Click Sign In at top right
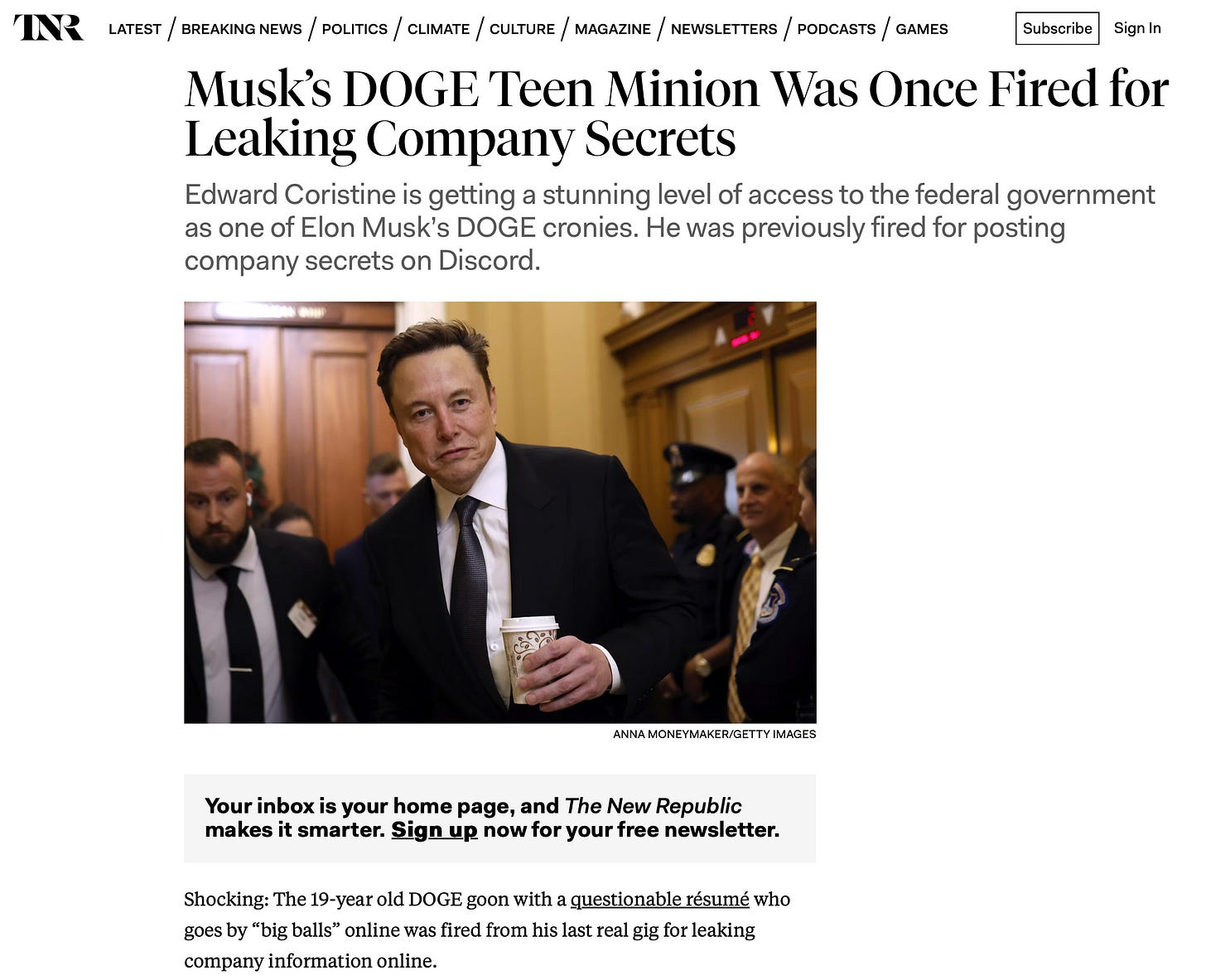 click(x=1137, y=28)
